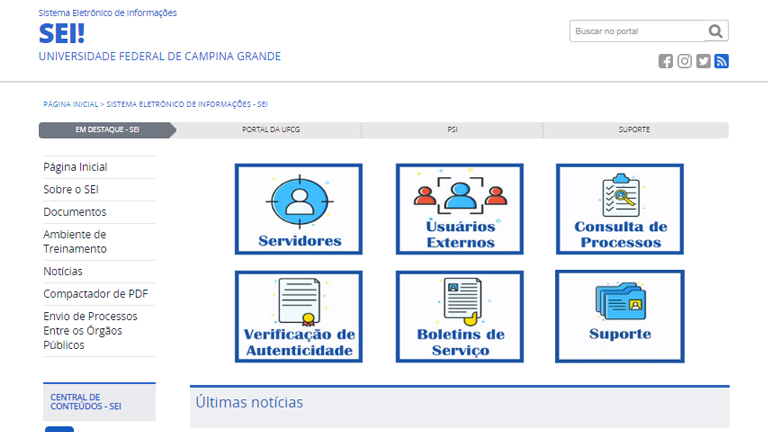The height and width of the screenshot is (432, 768).
Task: Click the search magnifier icon
Action: [716, 31]
